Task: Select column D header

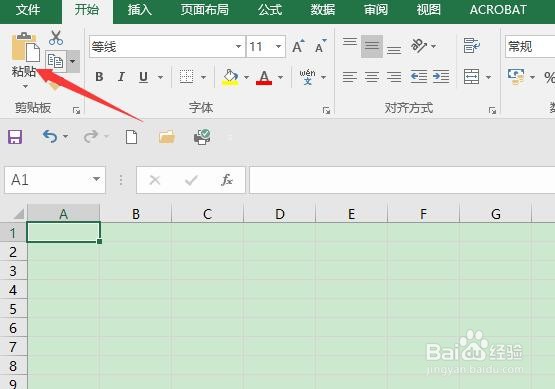Action: tap(280, 214)
